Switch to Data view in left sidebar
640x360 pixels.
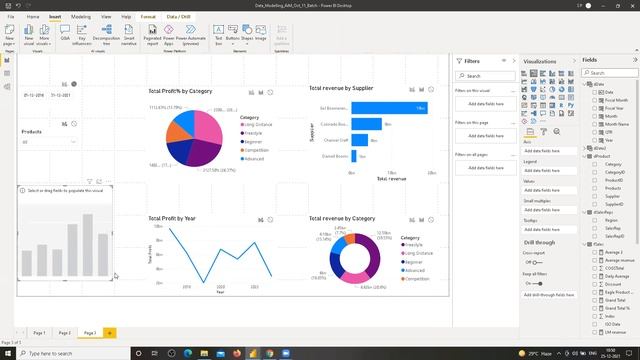pos(7,73)
